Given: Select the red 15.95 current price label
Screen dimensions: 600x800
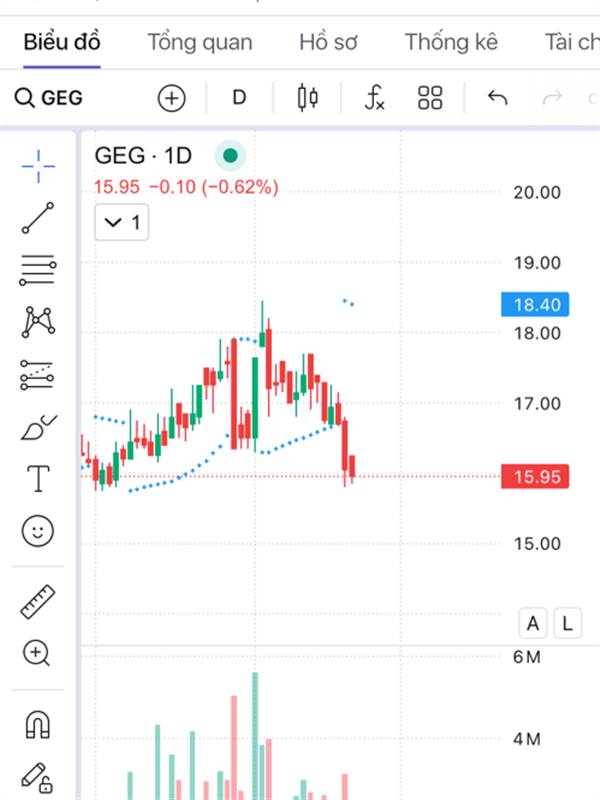Looking at the screenshot, I should point(535,477).
